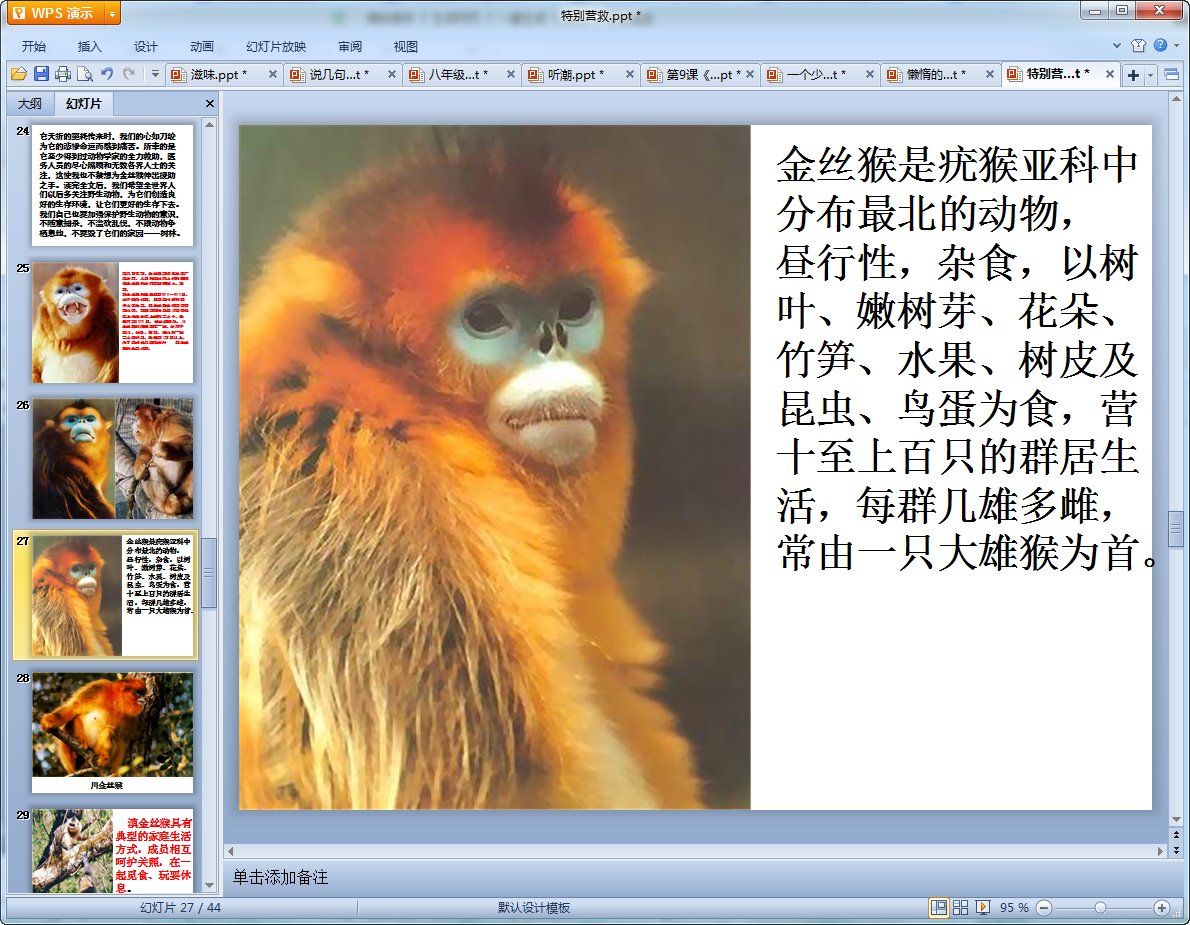Click the Print toolbar icon
Image resolution: width=1190 pixels, height=925 pixels.
(x=63, y=74)
